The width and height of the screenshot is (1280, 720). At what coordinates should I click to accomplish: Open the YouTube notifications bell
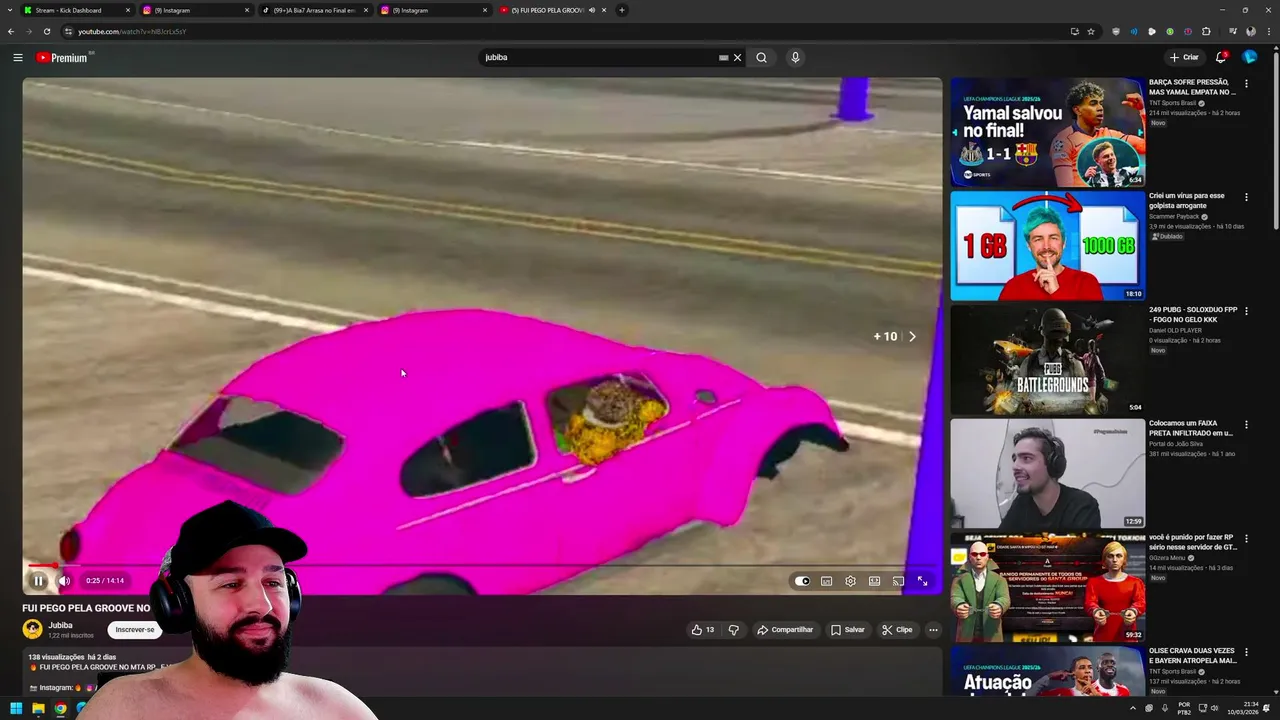1220,57
